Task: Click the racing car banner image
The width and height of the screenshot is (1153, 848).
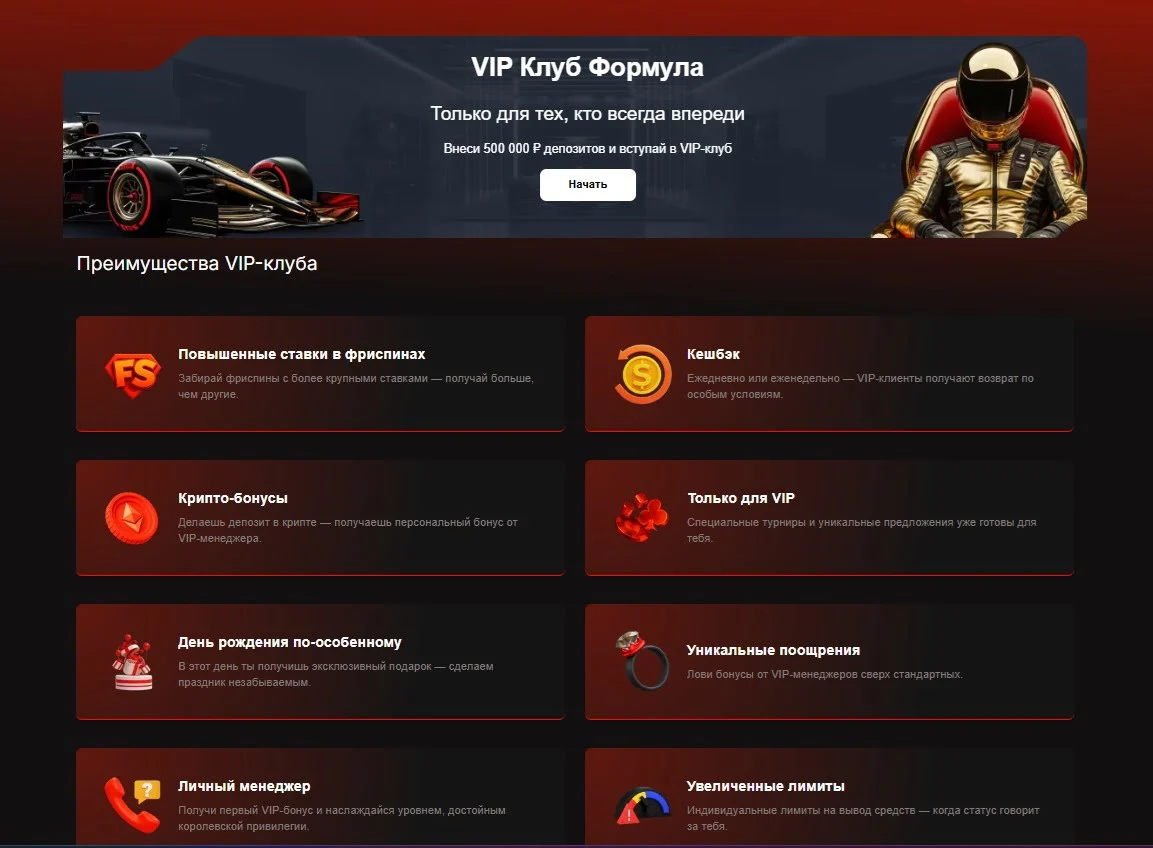Action: (x=212, y=175)
